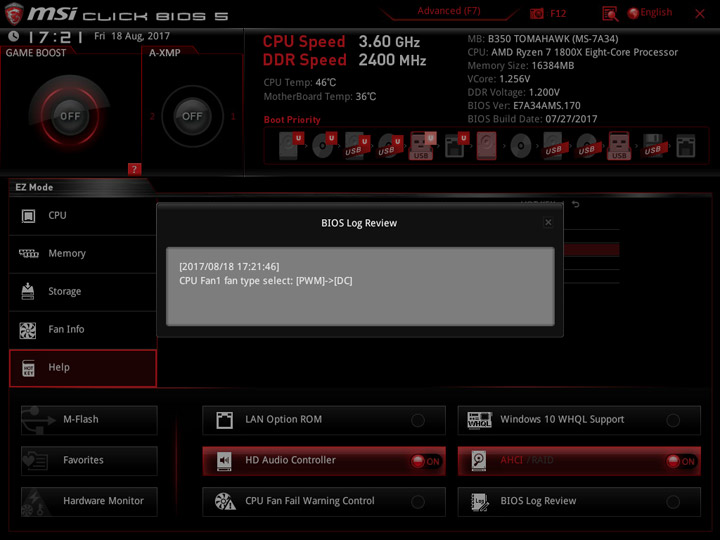Select the UEFI USB key boot icon
The height and width of the screenshot is (540, 720).
pyautogui.click(x=422, y=146)
